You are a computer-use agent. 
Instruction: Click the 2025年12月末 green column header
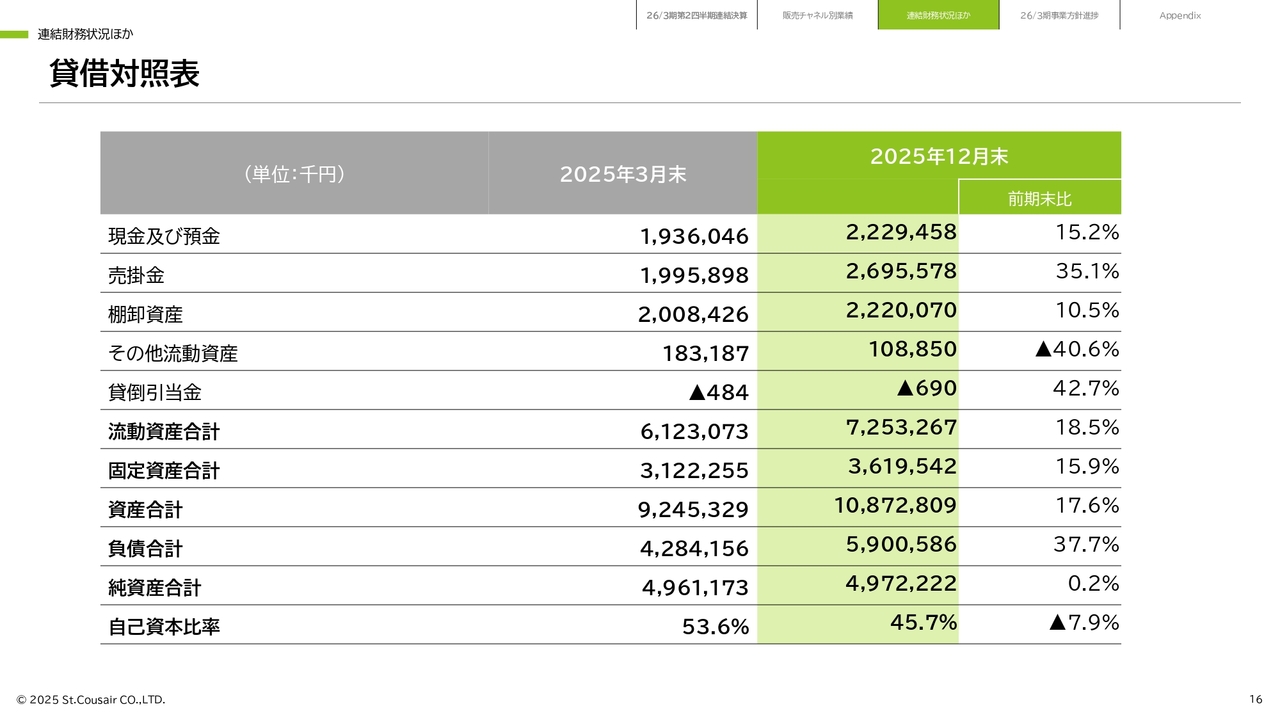click(938, 156)
